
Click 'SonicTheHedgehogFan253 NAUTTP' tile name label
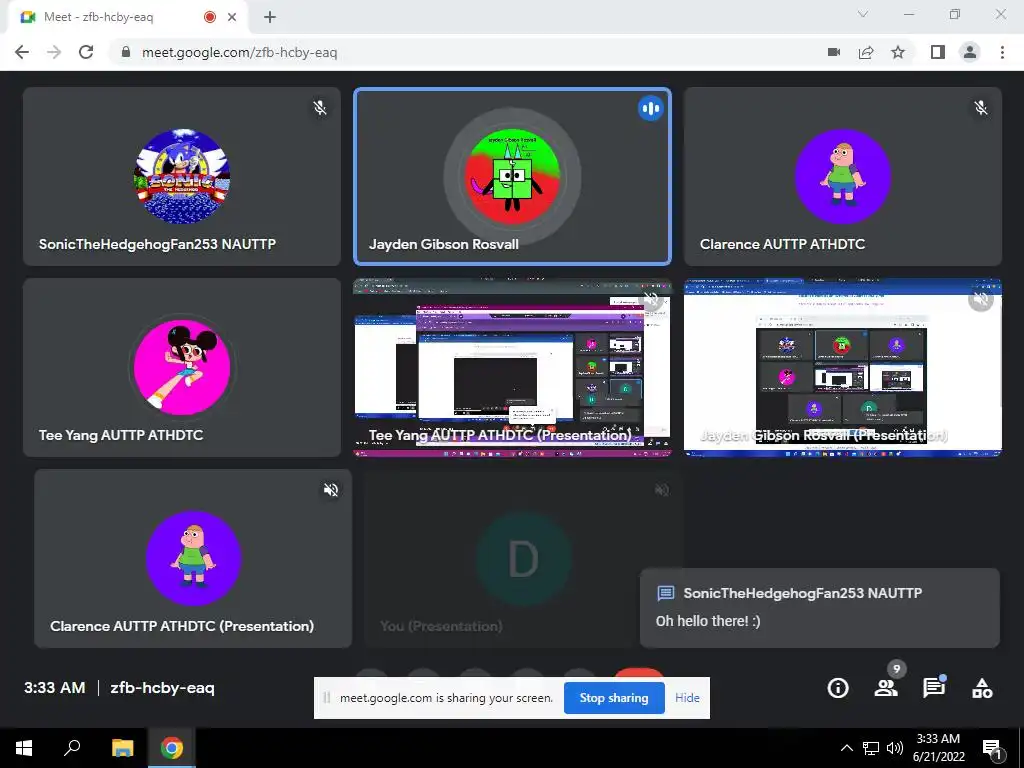[157, 244]
